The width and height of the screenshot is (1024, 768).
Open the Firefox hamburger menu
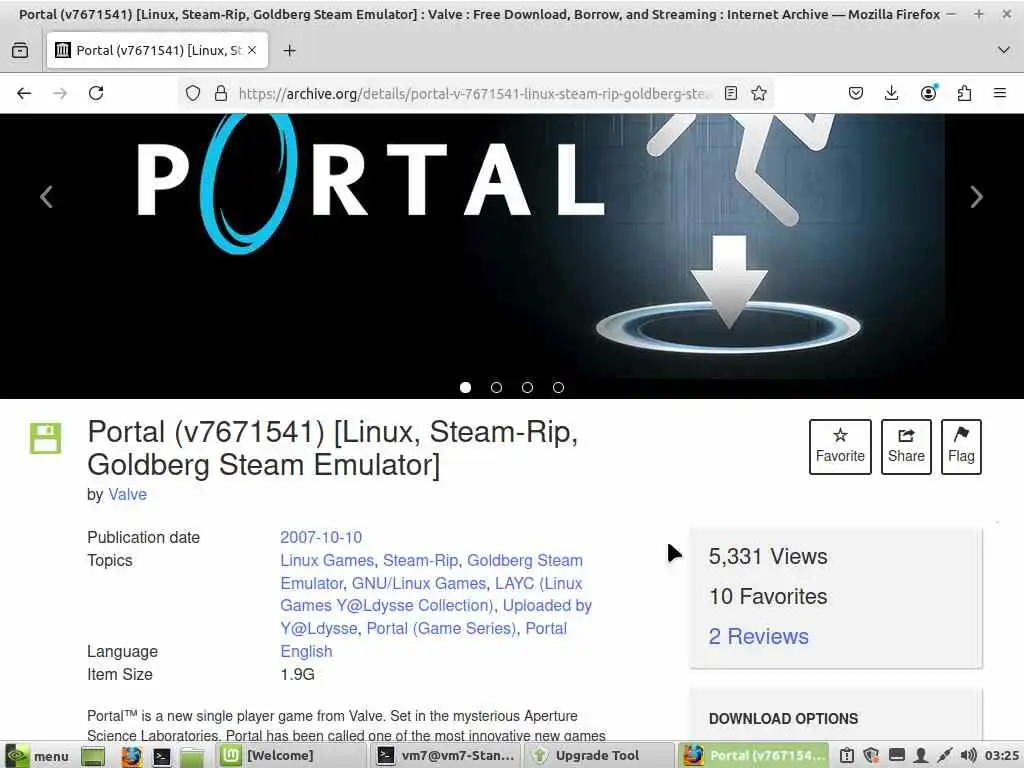coord(1000,93)
